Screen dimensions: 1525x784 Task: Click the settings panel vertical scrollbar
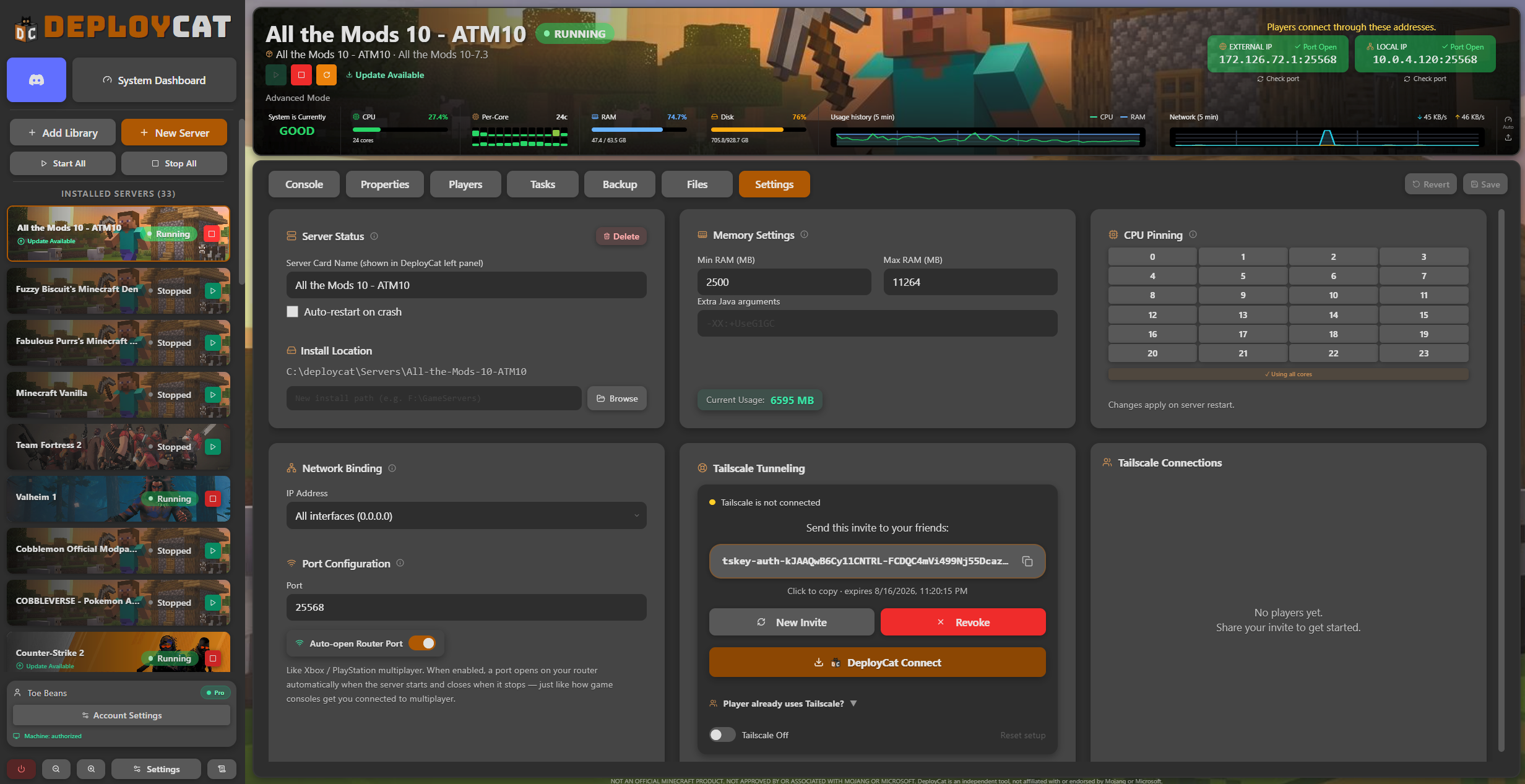click(1501, 481)
